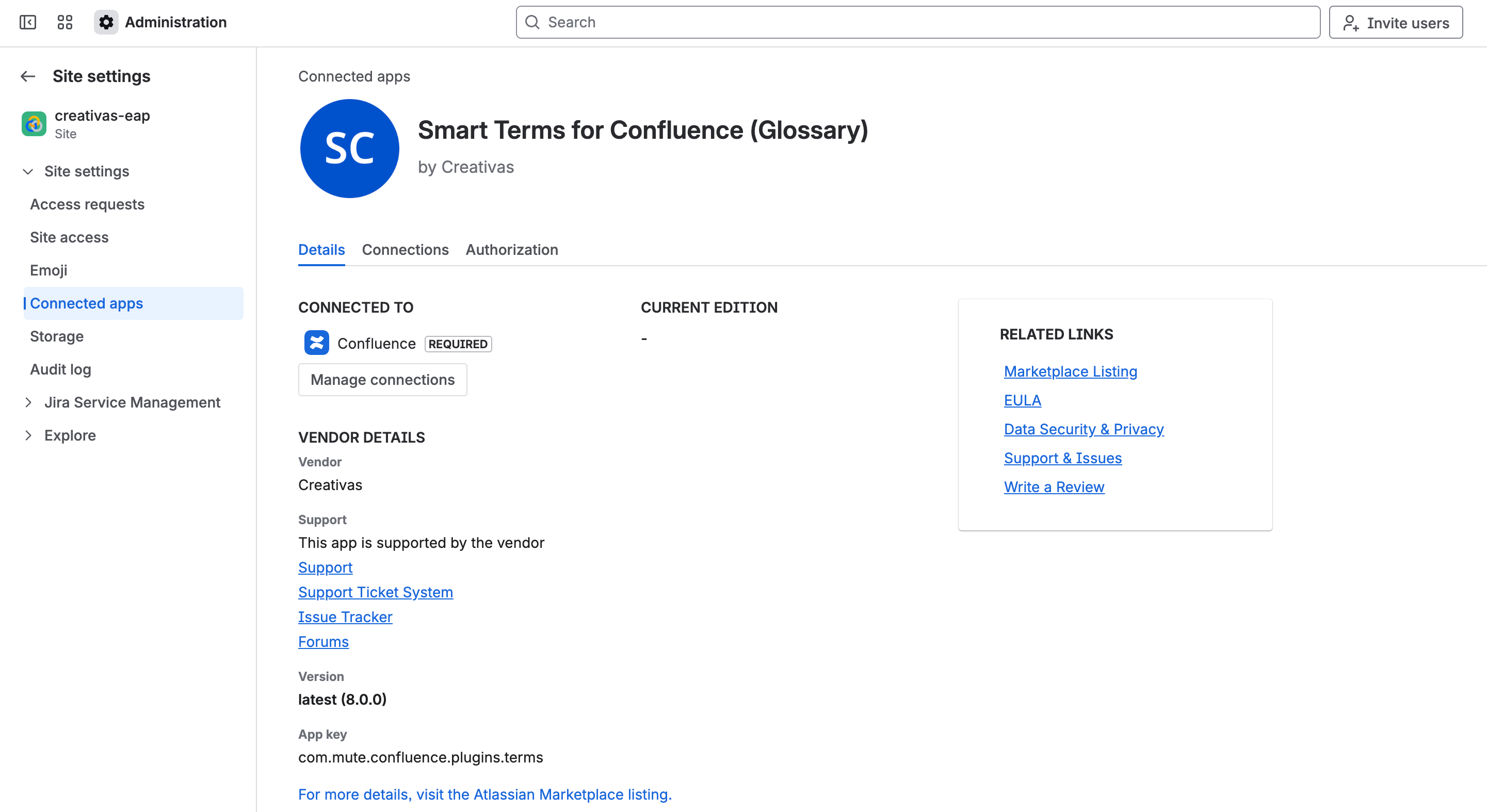1487x812 pixels.
Task: Select Storage in the sidebar
Action: point(57,336)
